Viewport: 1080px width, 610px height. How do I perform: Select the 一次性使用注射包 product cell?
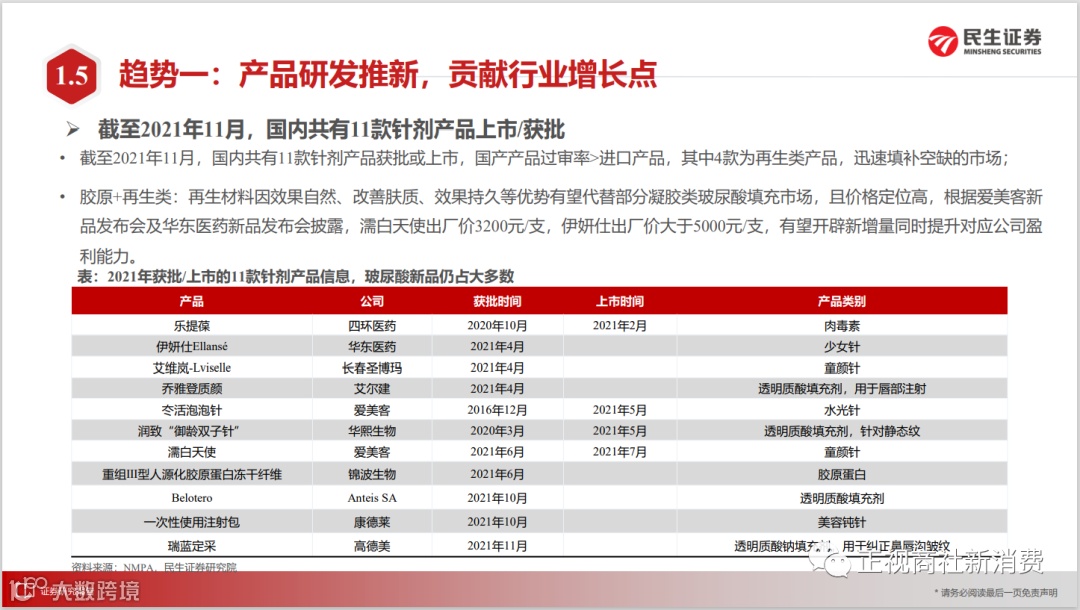click(191, 522)
